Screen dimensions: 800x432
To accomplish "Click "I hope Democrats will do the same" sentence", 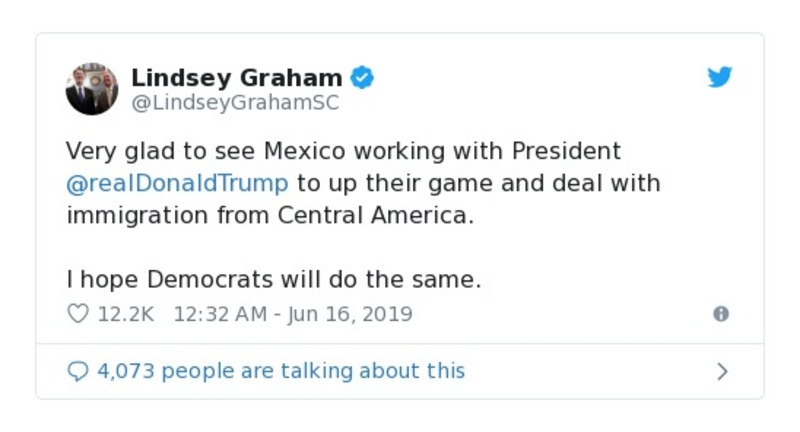I will pos(273,281).
